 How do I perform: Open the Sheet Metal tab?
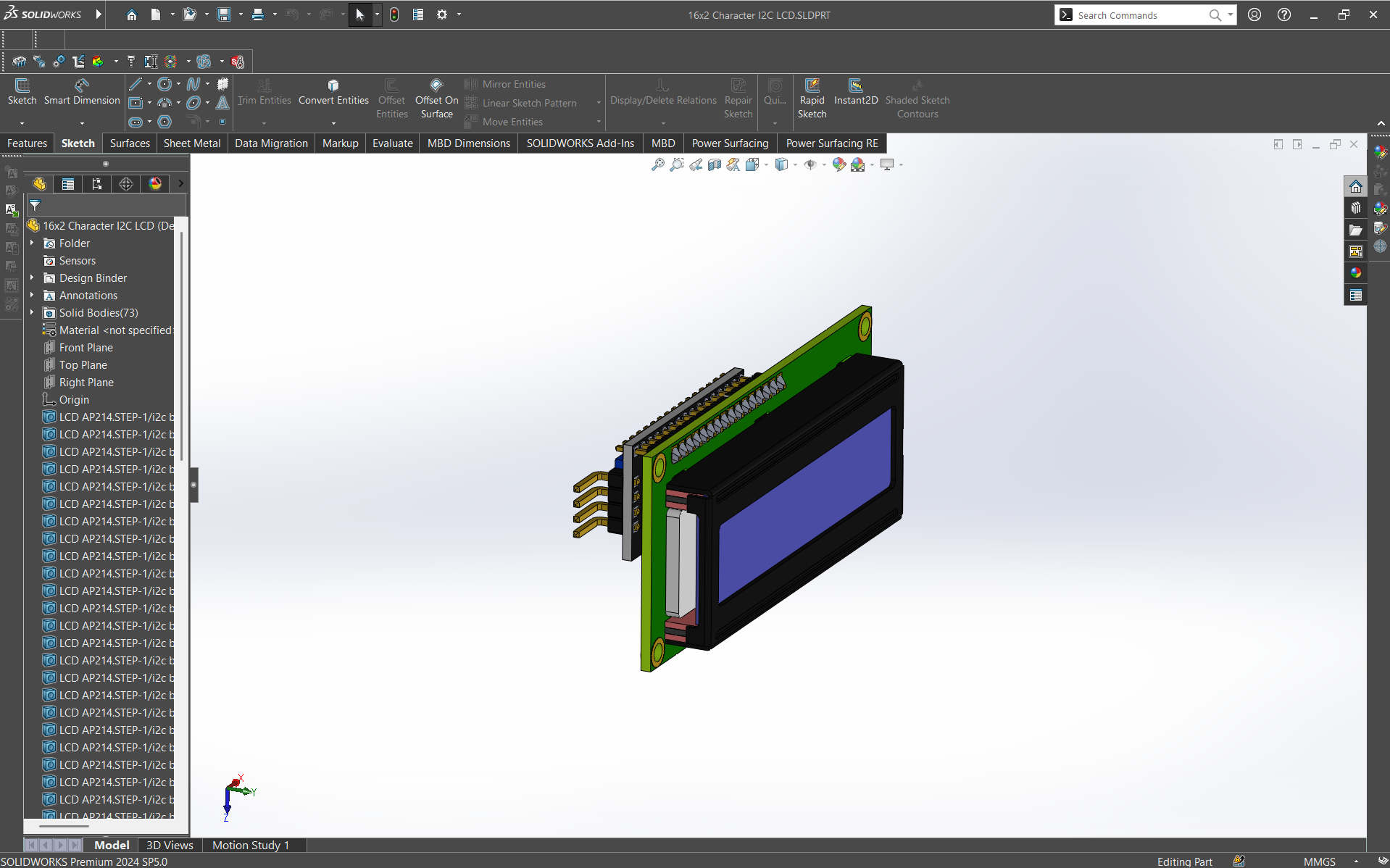coord(191,143)
